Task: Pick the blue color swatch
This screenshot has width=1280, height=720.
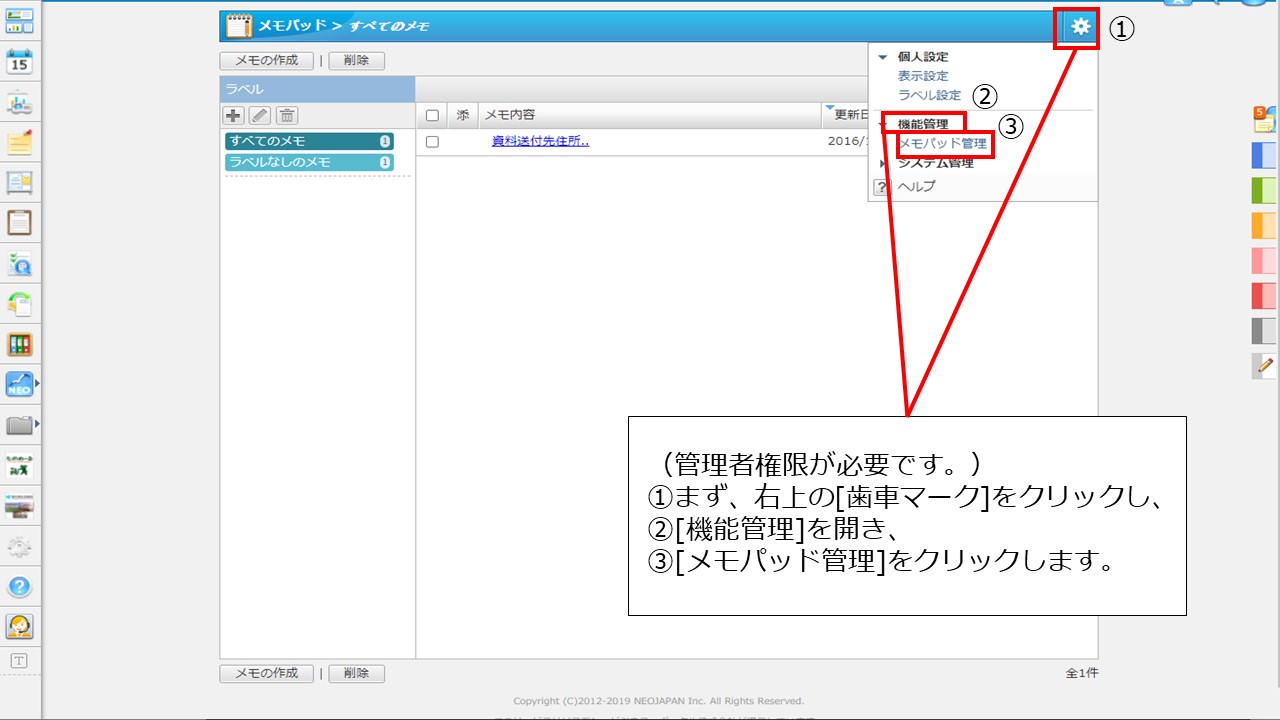Action: (1264, 155)
